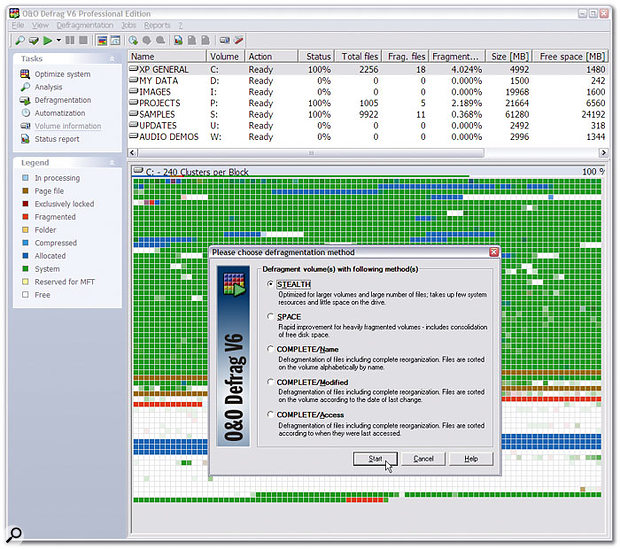Click the green Start play toolbar icon
This screenshot has height=549, width=620.
pos(48,40)
